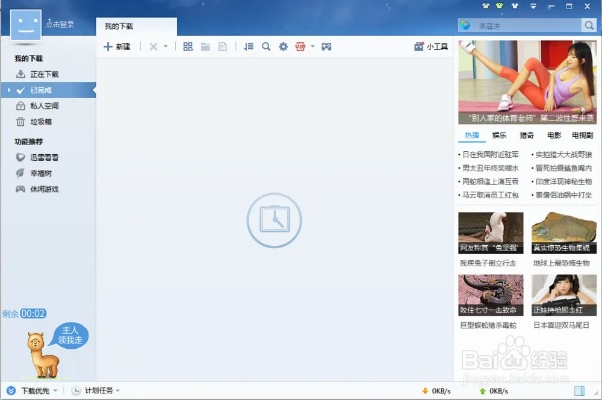
Task: Open the 男大丑年终奖缩水 news link
Action: click(490, 168)
